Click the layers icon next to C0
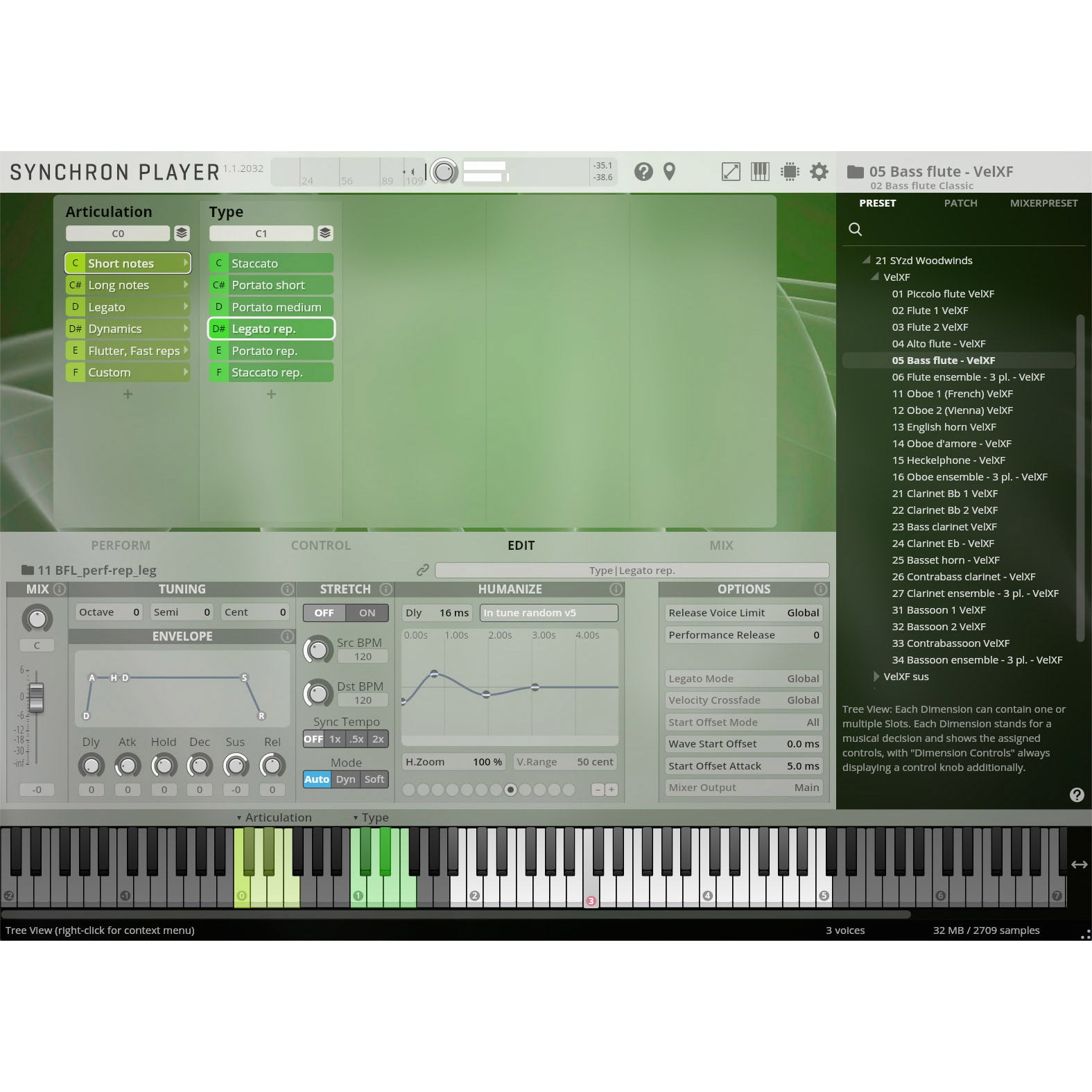 tap(182, 233)
